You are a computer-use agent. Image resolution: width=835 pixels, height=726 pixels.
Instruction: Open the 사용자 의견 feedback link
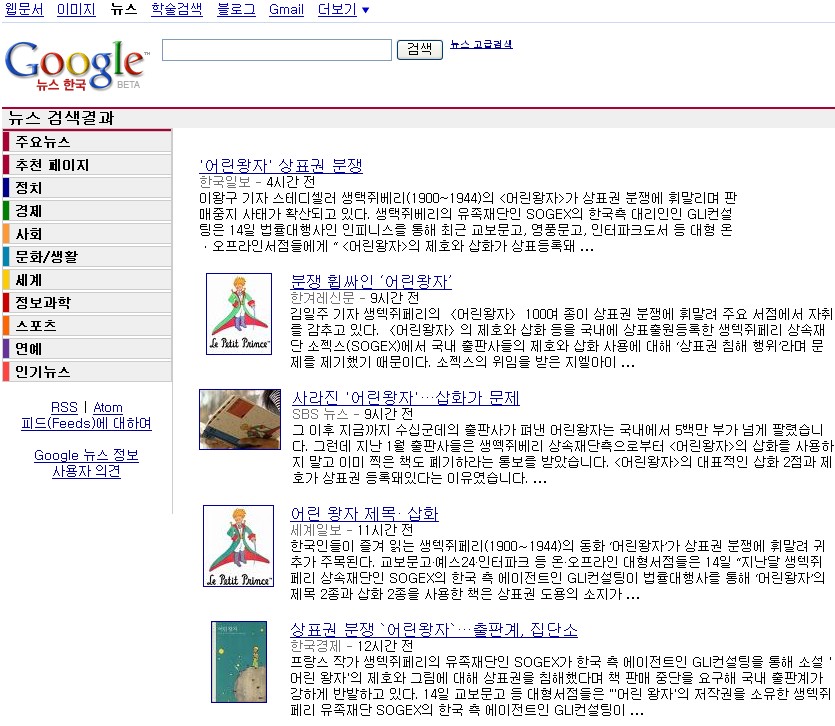(x=86, y=471)
